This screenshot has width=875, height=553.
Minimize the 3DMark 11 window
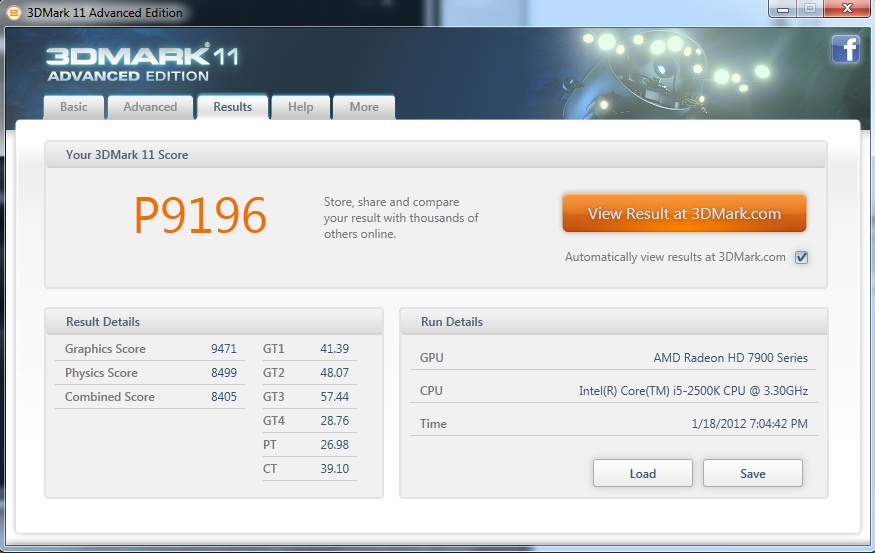click(x=782, y=8)
